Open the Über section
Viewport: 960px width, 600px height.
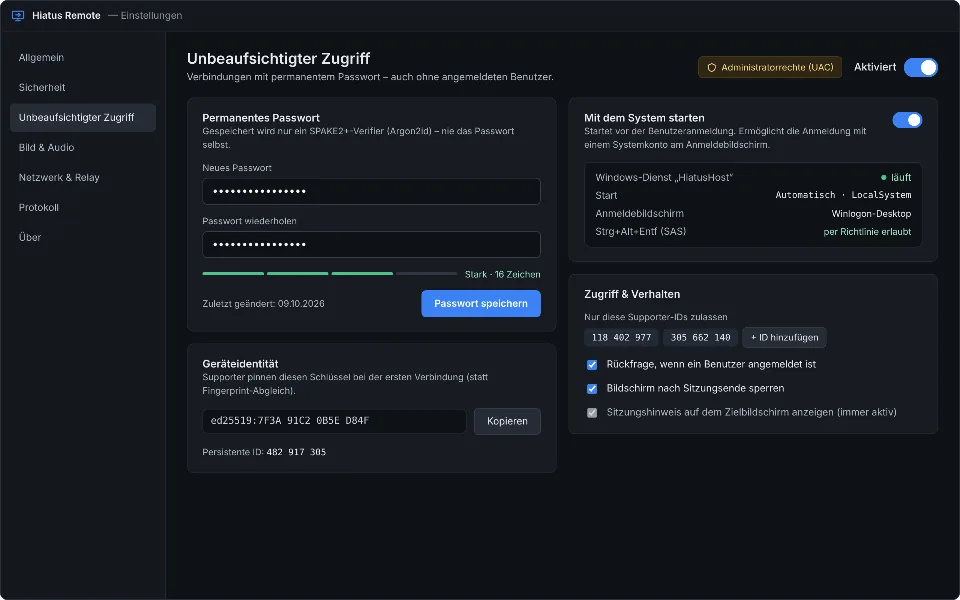[83, 238]
